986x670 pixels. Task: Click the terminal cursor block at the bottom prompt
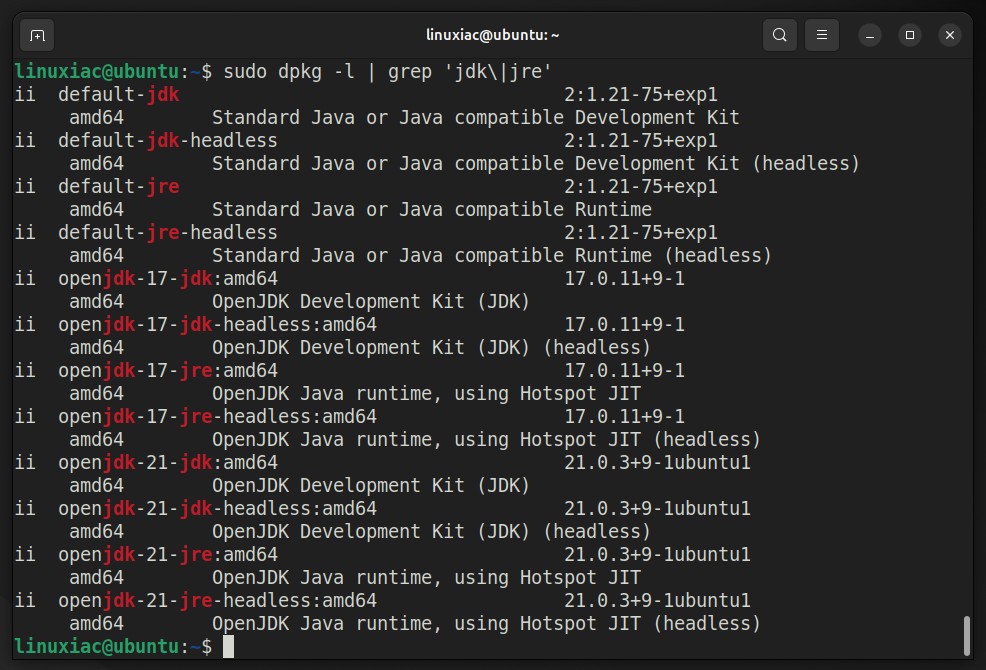(228, 647)
